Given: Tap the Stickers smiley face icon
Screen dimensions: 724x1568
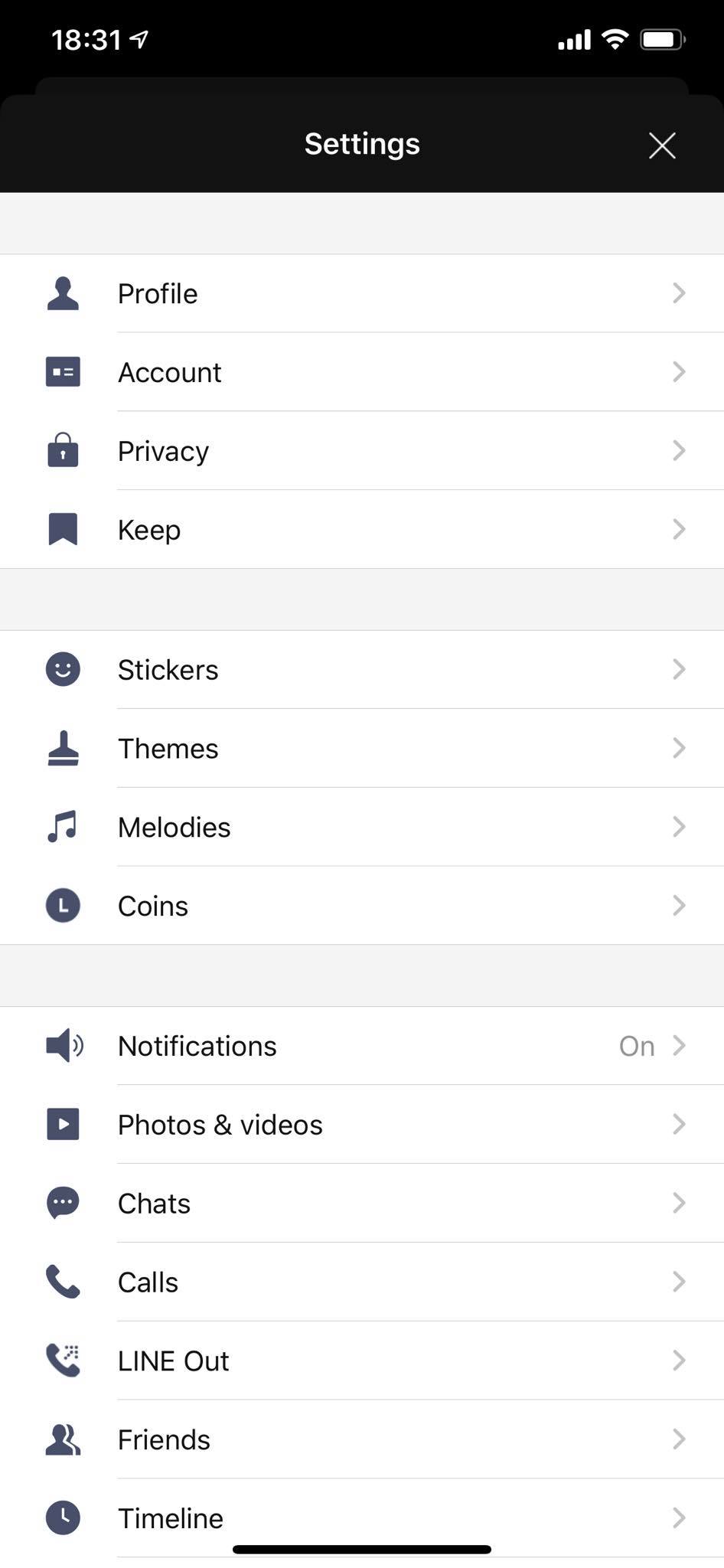Looking at the screenshot, I should pos(63,669).
